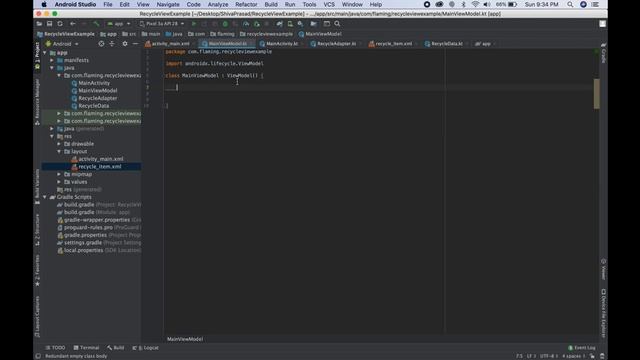Open the app run configuration dropdown

[119, 24]
